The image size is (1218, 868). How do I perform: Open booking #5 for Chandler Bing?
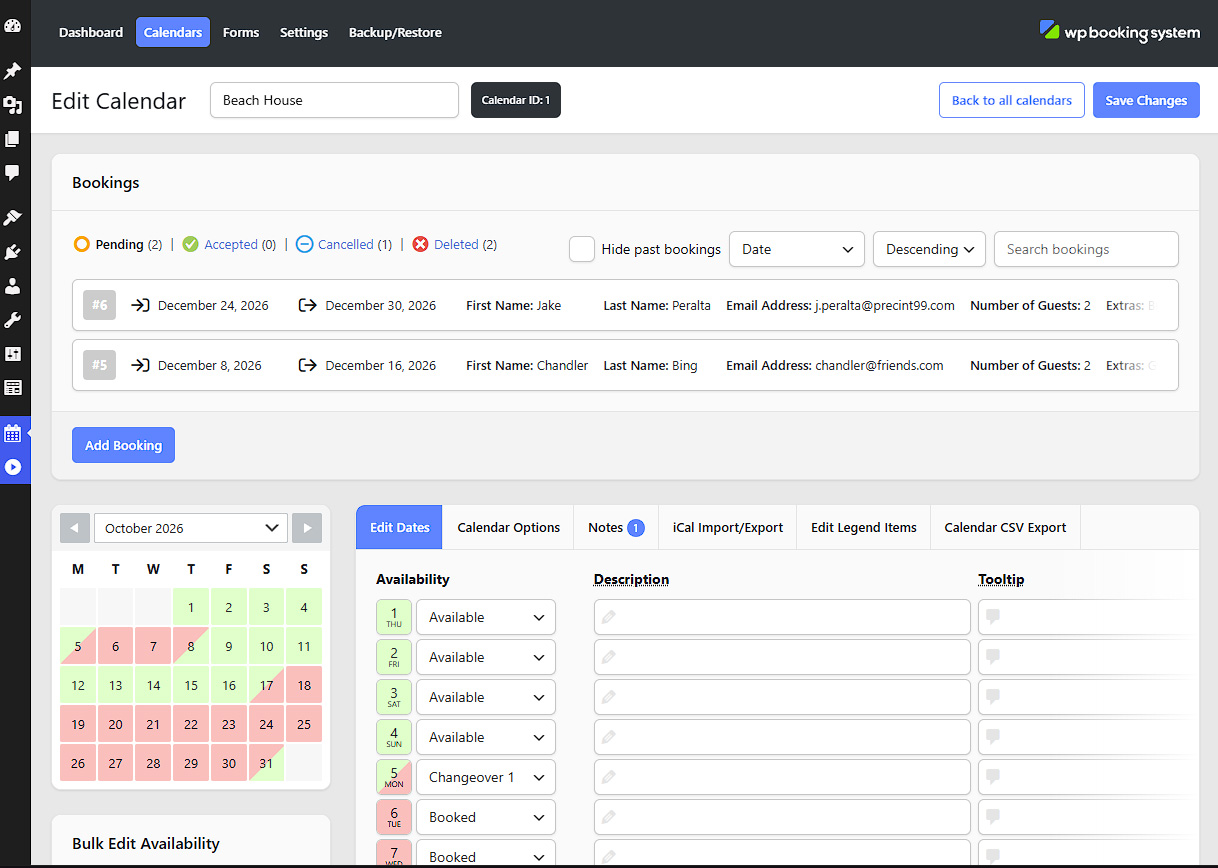625,365
